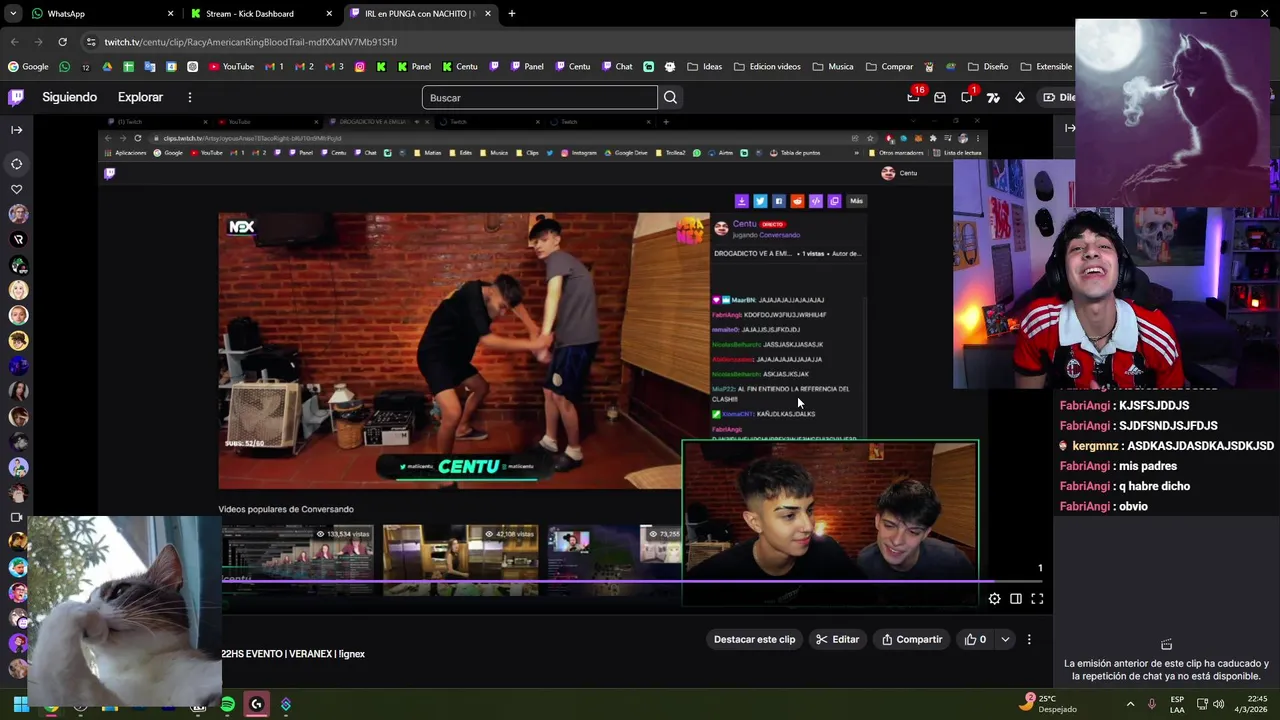Open the tab search dropdown arrow
Viewport: 1280px width, 720px height.
tap(13, 14)
